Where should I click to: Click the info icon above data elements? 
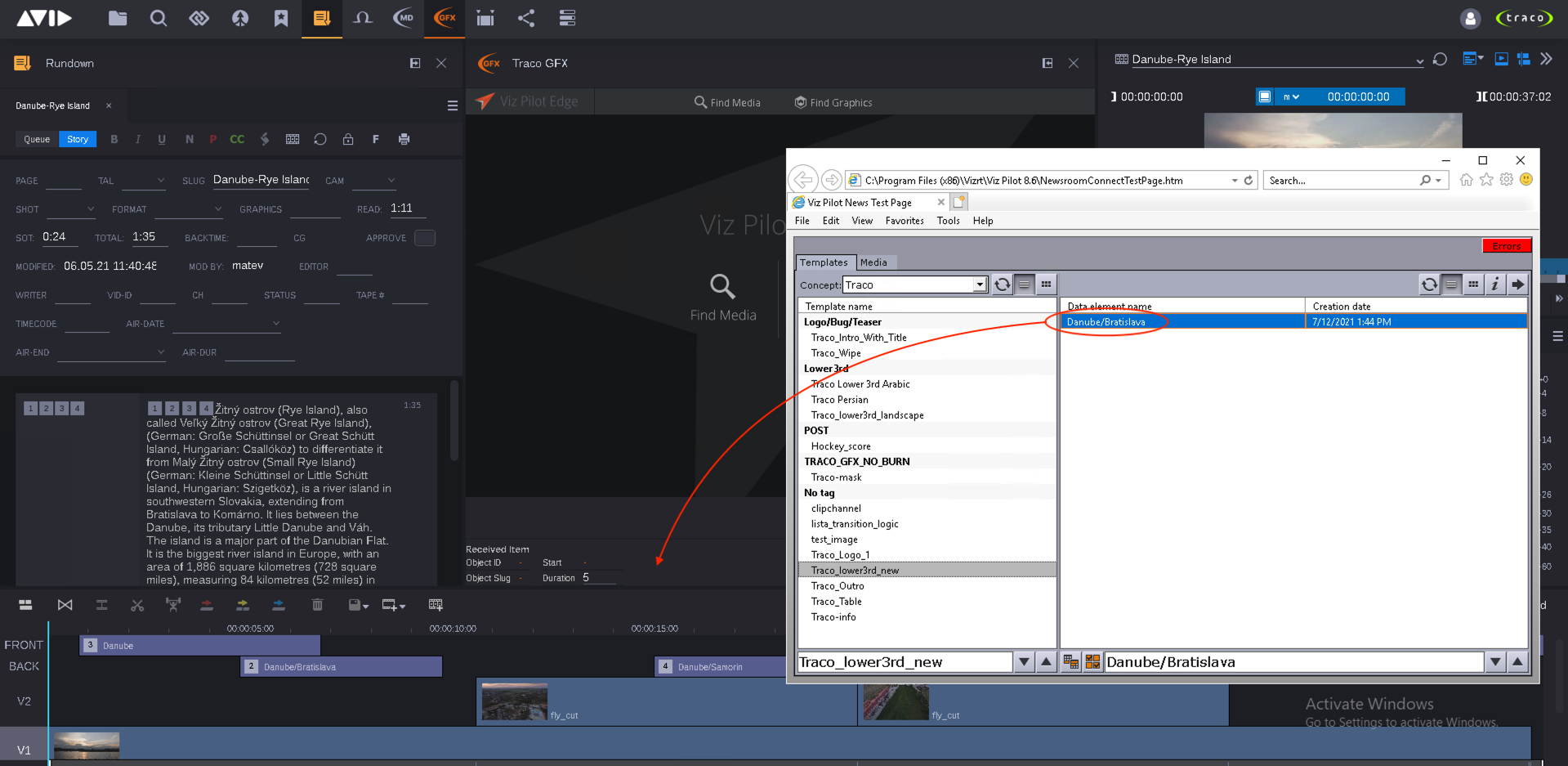tap(1494, 284)
